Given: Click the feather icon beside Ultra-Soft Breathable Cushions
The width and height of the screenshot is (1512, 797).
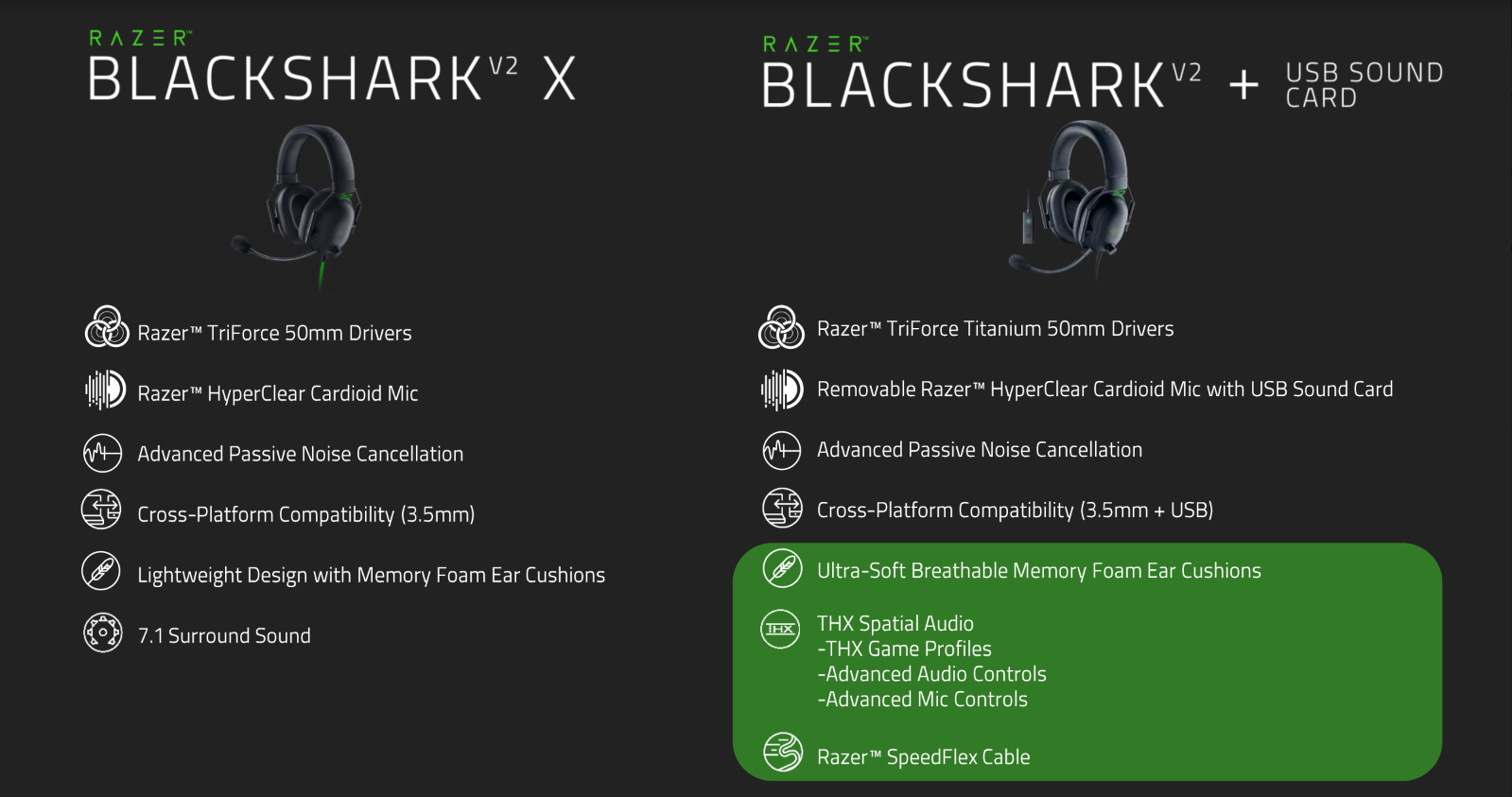Looking at the screenshot, I should tap(783, 568).
